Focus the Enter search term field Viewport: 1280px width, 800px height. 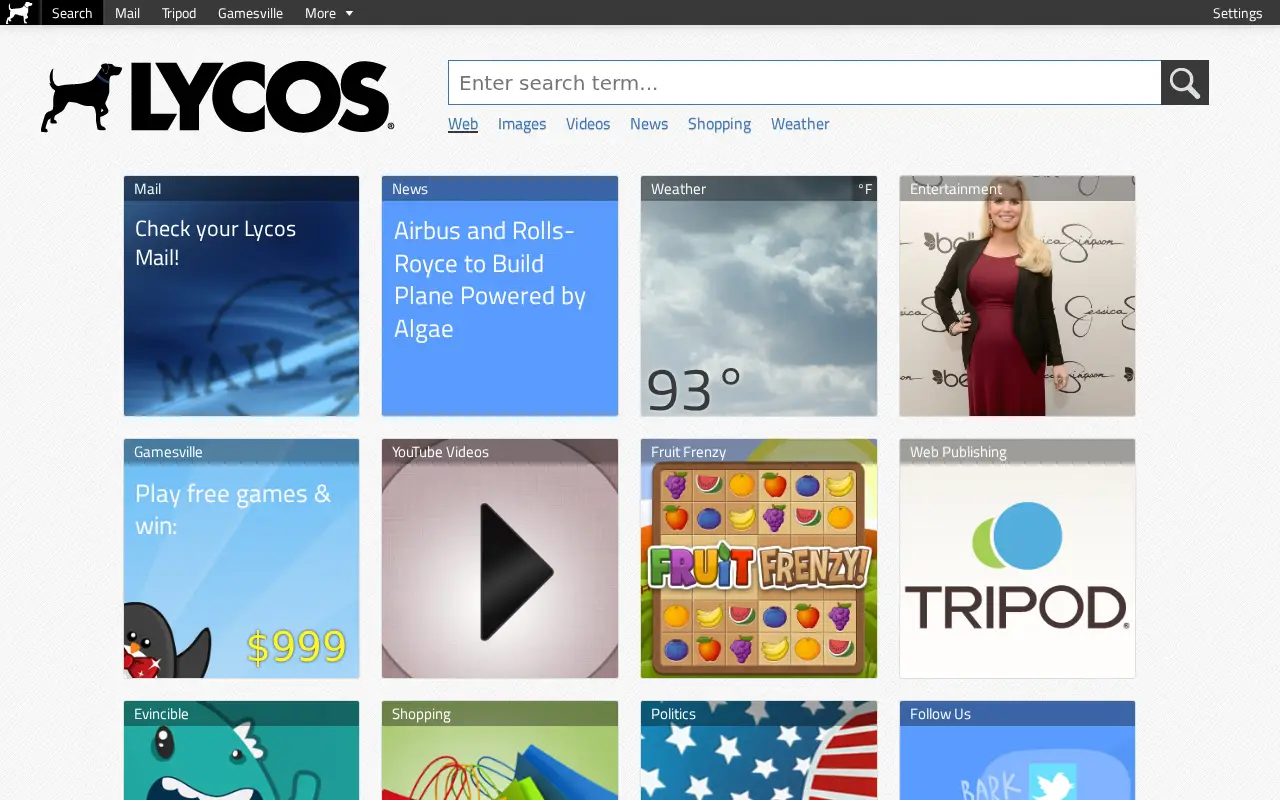[x=805, y=82]
